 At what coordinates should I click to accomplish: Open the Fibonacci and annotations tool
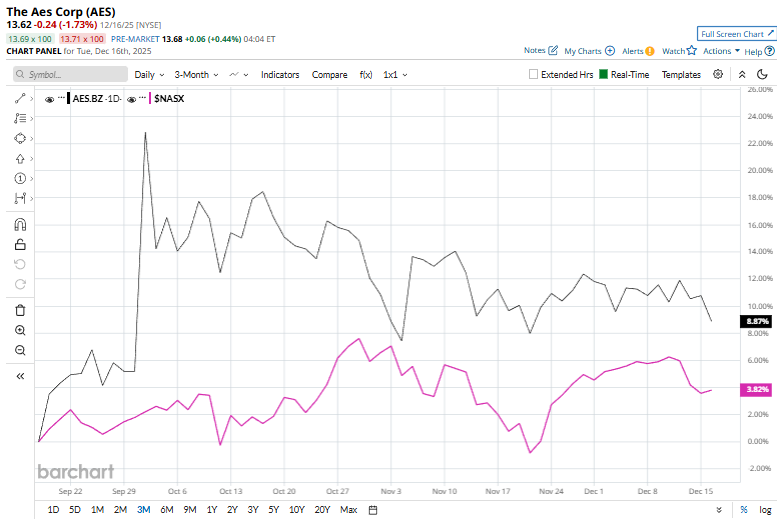click(20, 118)
